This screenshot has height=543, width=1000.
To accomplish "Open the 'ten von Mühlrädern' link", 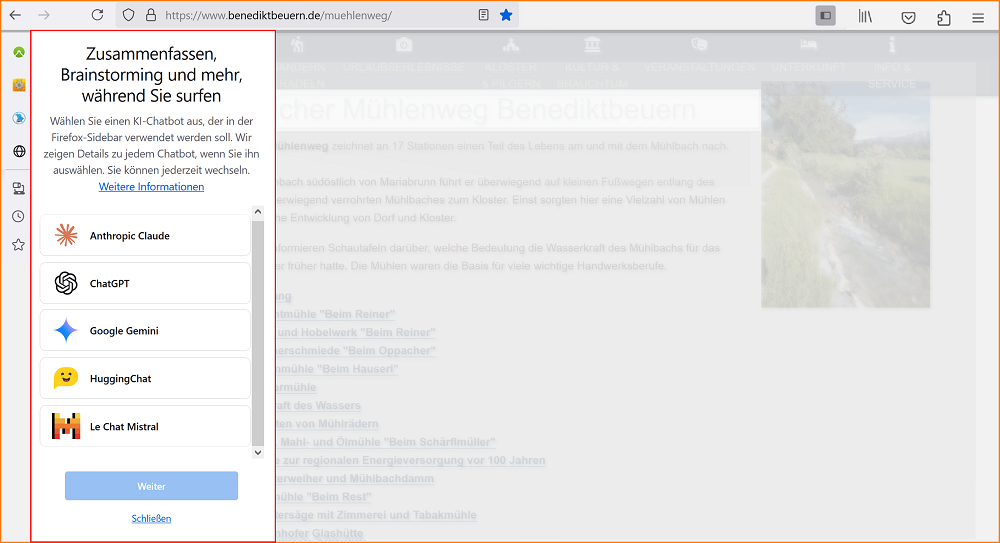I will click(328, 424).
